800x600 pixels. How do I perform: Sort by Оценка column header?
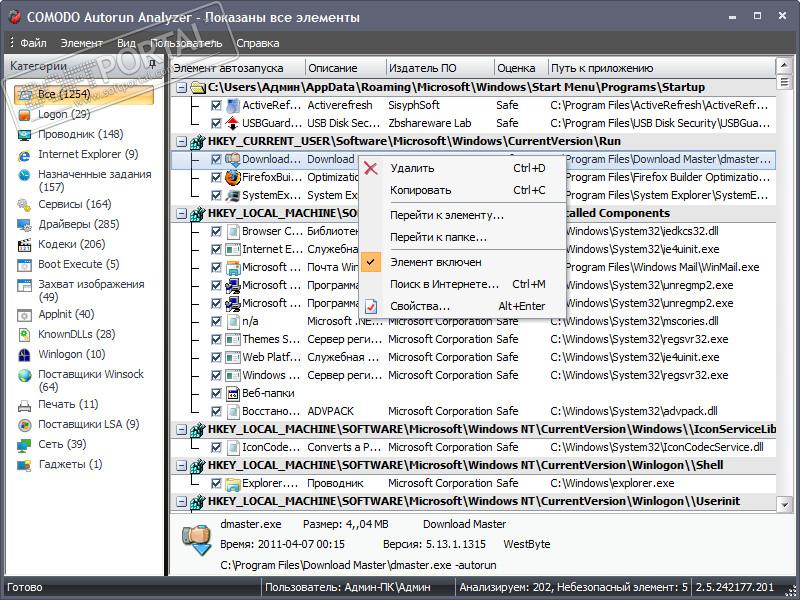point(521,68)
